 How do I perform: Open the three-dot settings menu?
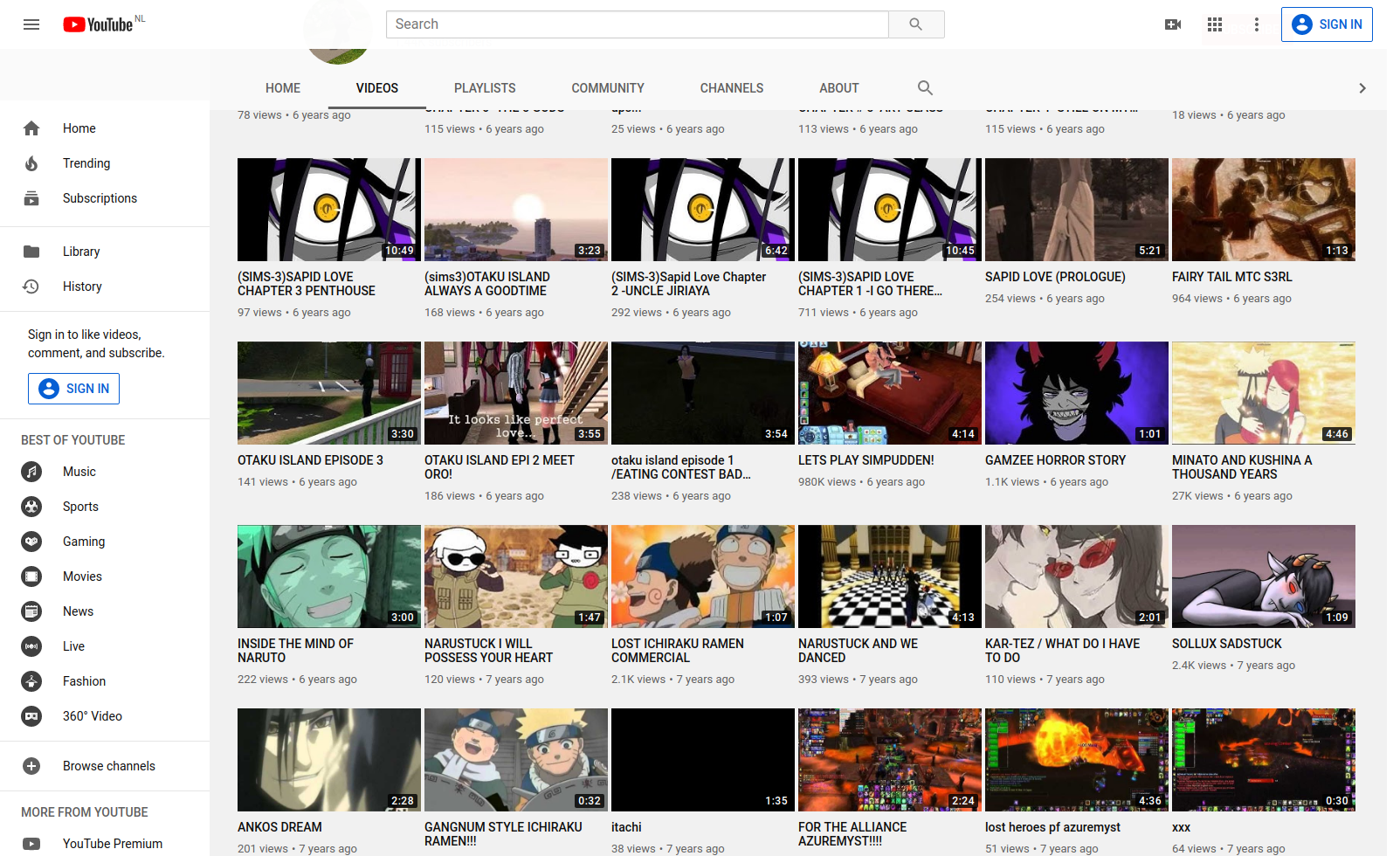[1257, 24]
